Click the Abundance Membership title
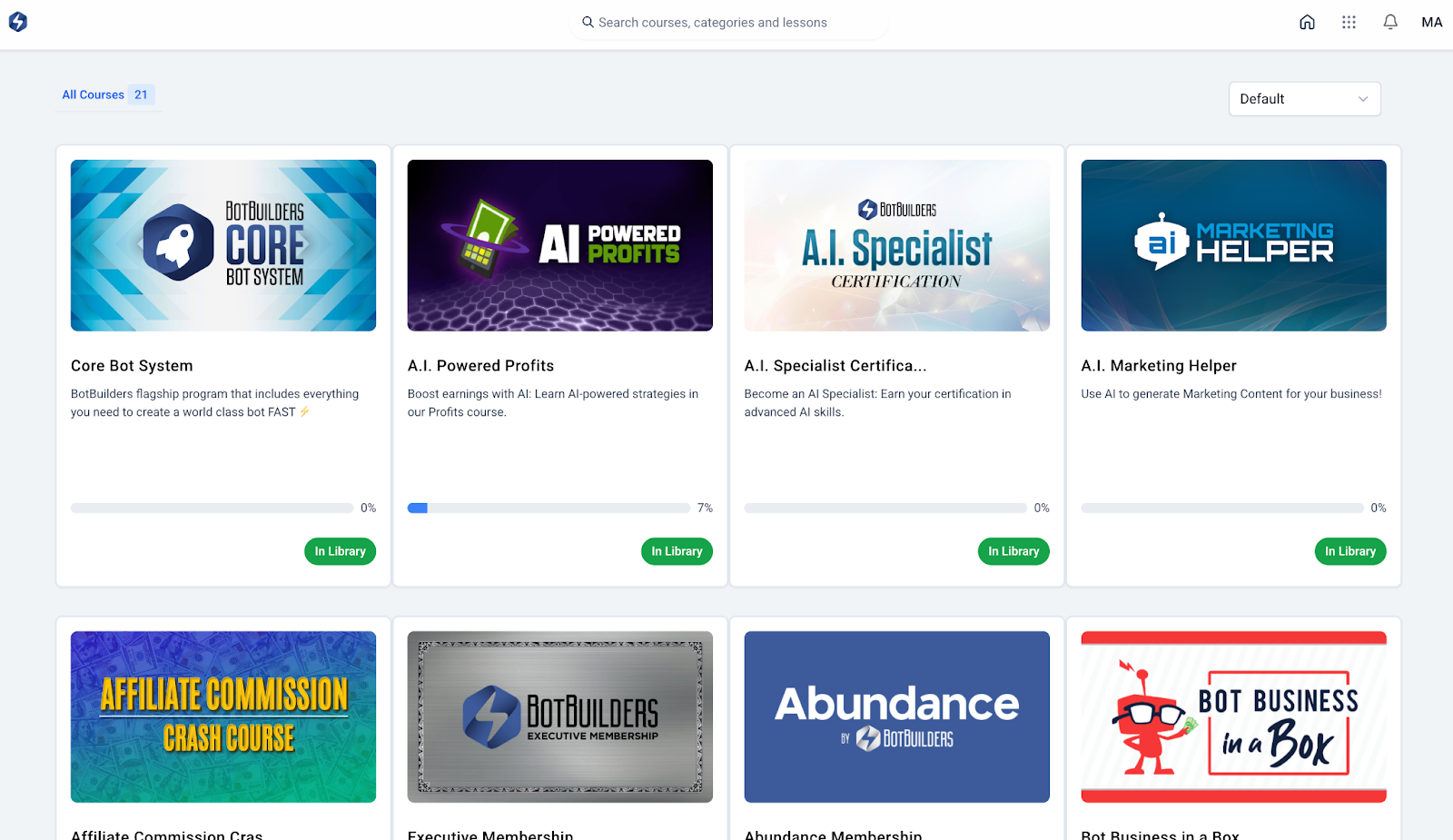 click(833, 834)
